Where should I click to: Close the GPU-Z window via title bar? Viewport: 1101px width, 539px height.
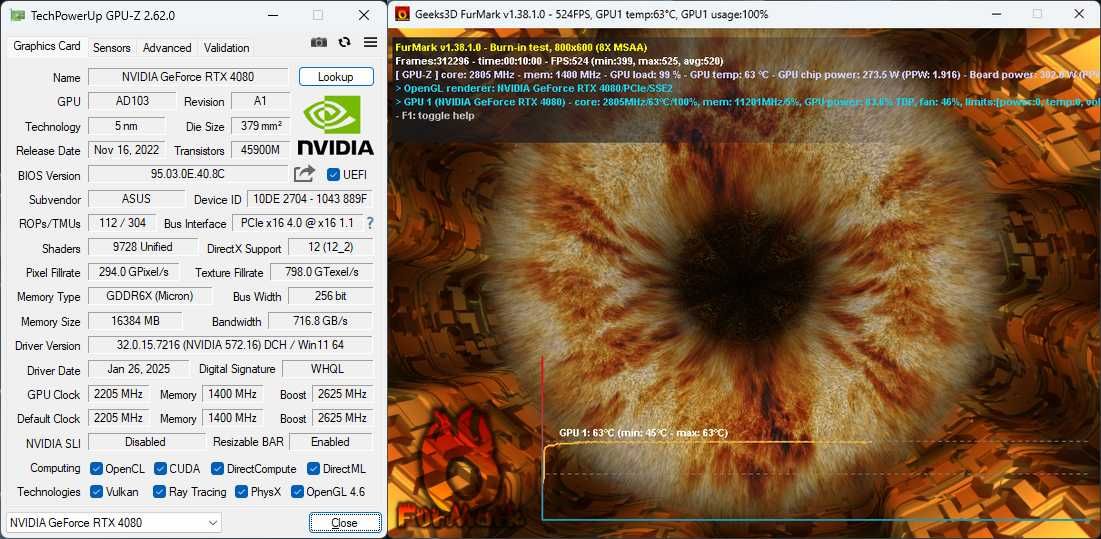point(364,15)
